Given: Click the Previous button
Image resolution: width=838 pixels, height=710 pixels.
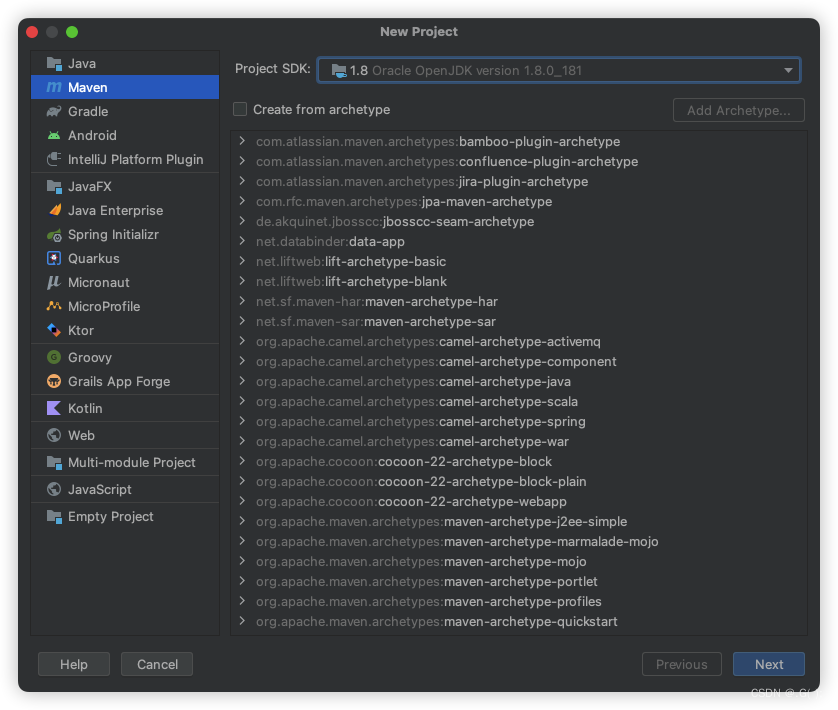Looking at the screenshot, I should click(x=681, y=664).
